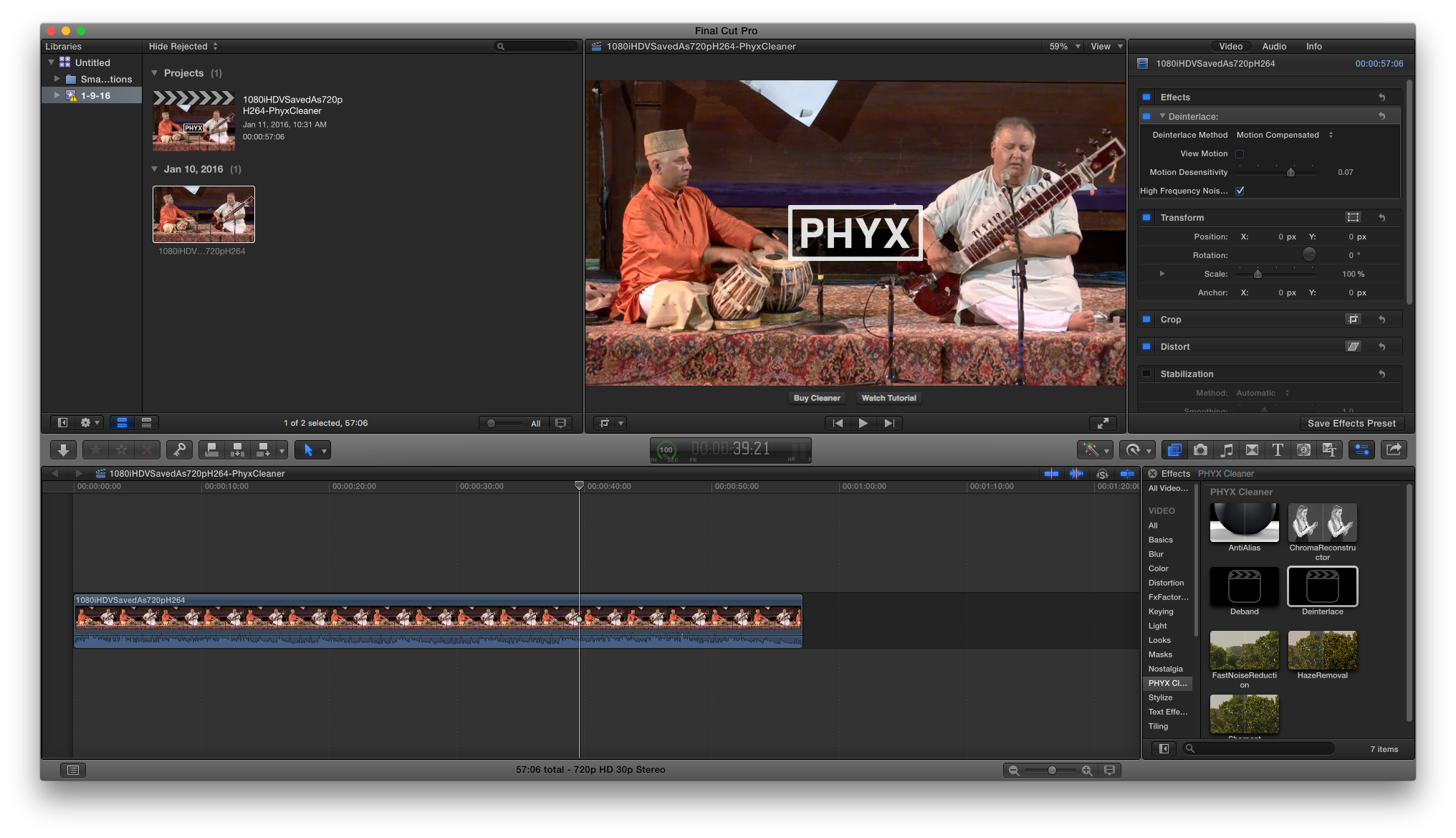Select the HazeRemoval effect thumbnail
The height and width of the screenshot is (838, 1456).
pyautogui.click(x=1322, y=650)
